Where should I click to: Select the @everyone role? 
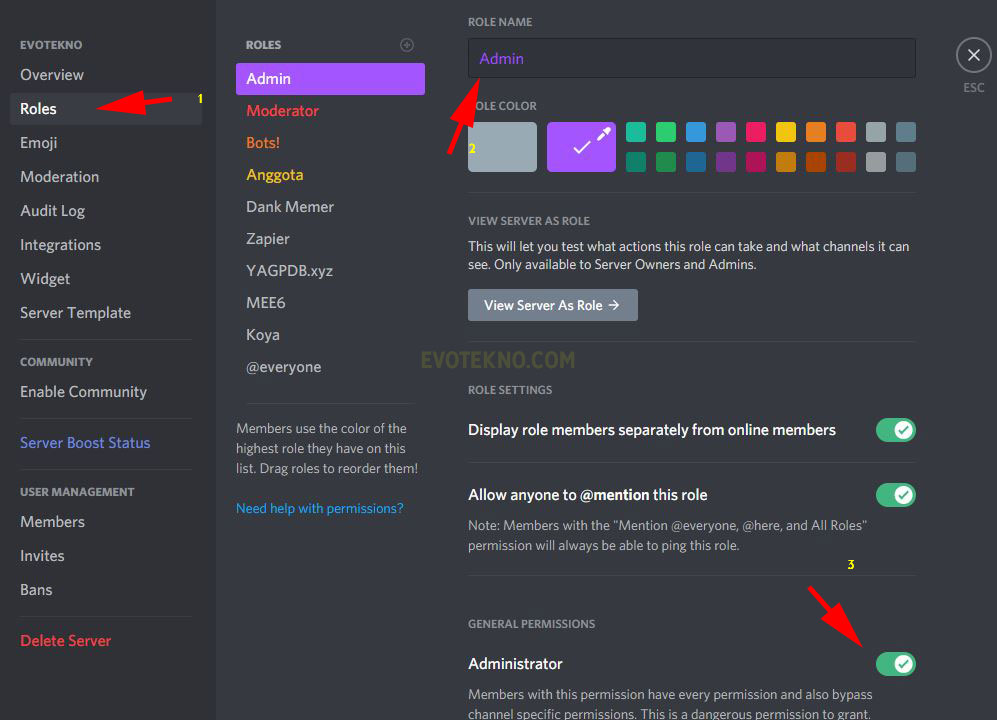284,367
